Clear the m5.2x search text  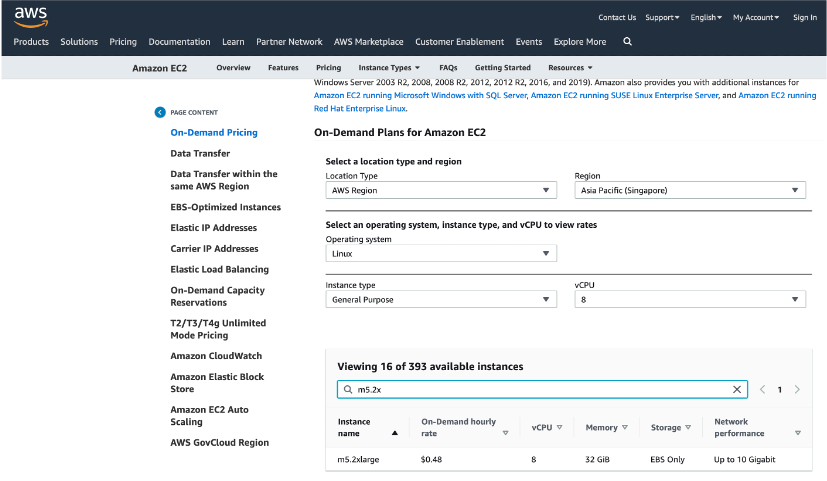737,389
